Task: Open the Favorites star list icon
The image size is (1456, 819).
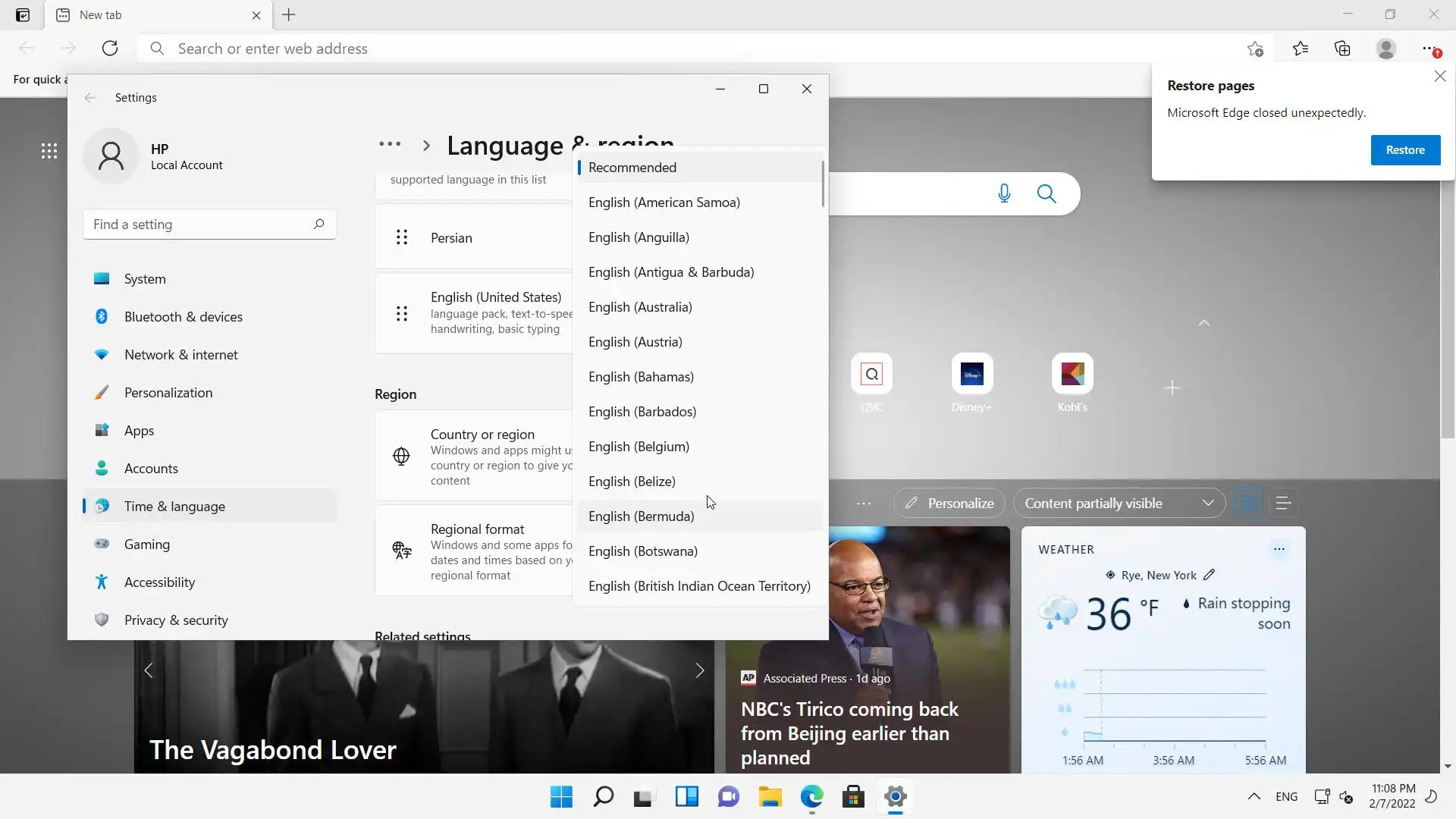Action: coord(1301,49)
